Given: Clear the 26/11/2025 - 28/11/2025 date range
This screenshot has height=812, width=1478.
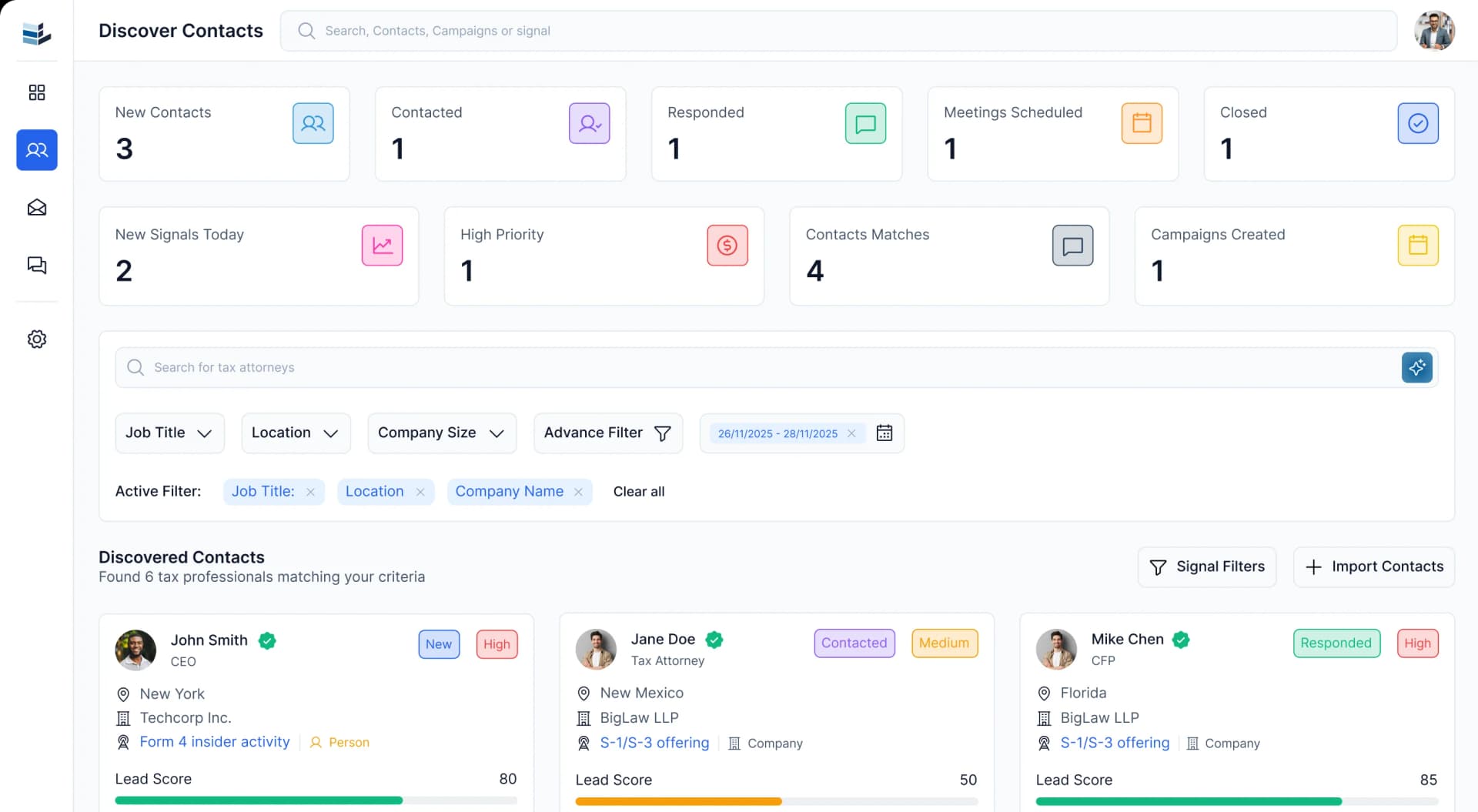Looking at the screenshot, I should pyautogui.click(x=851, y=433).
